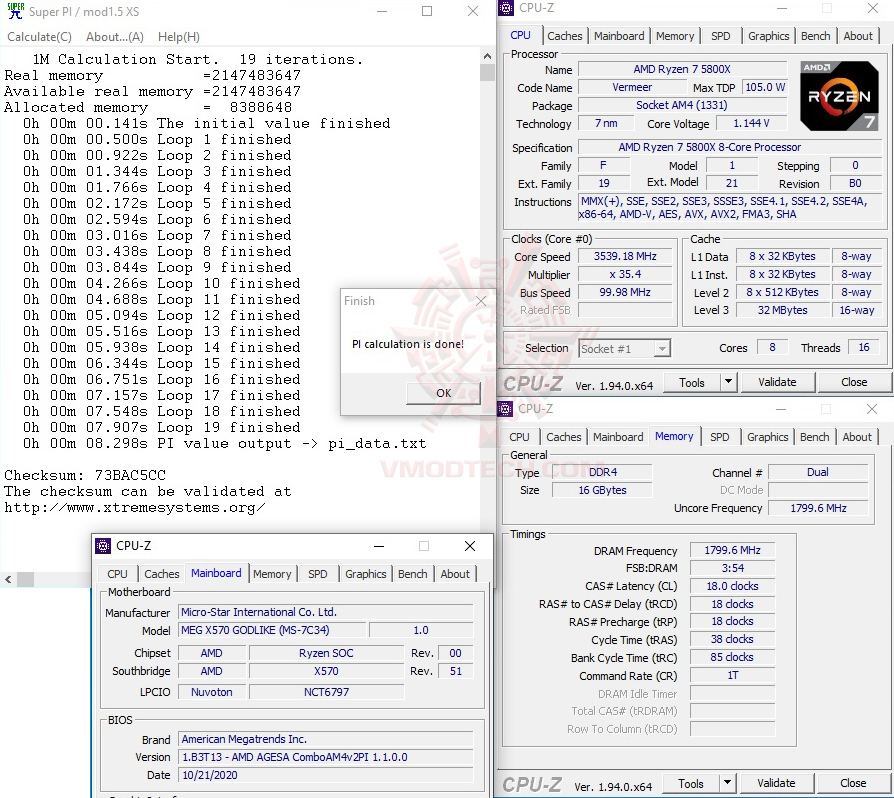The width and height of the screenshot is (894, 798).
Task: Open Bench tab in top CPU-Z window
Action: (815, 36)
